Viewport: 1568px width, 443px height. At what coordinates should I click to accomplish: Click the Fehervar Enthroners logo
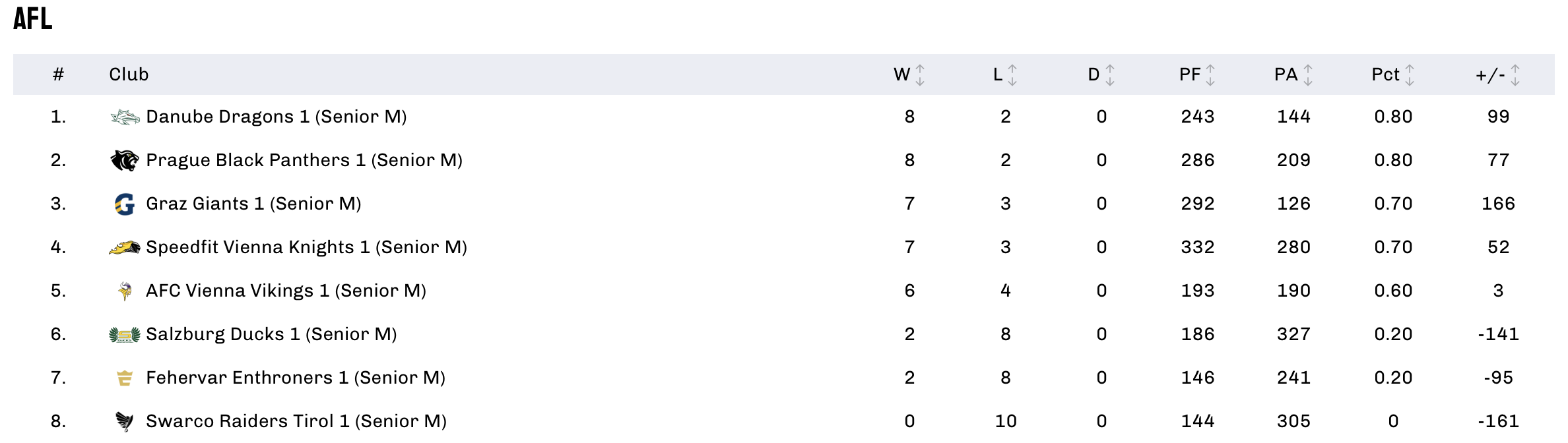click(x=125, y=378)
